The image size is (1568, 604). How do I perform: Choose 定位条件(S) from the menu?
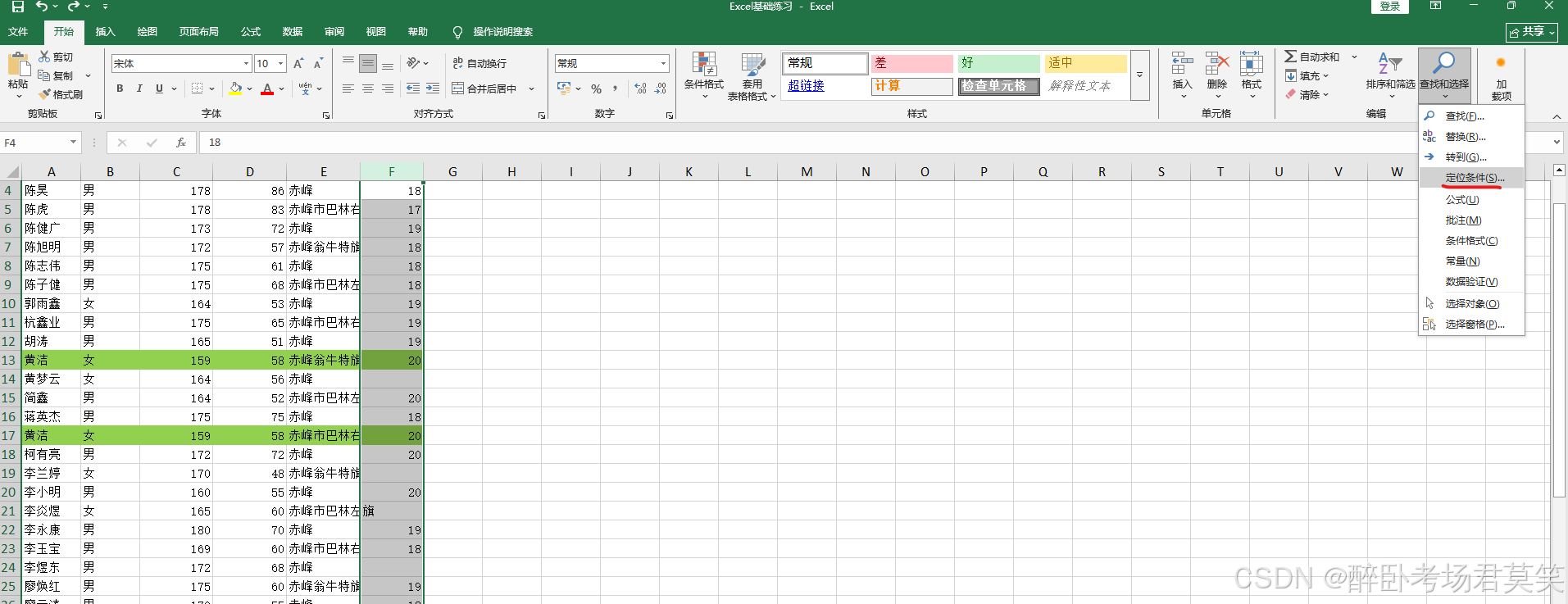(1471, 178)
